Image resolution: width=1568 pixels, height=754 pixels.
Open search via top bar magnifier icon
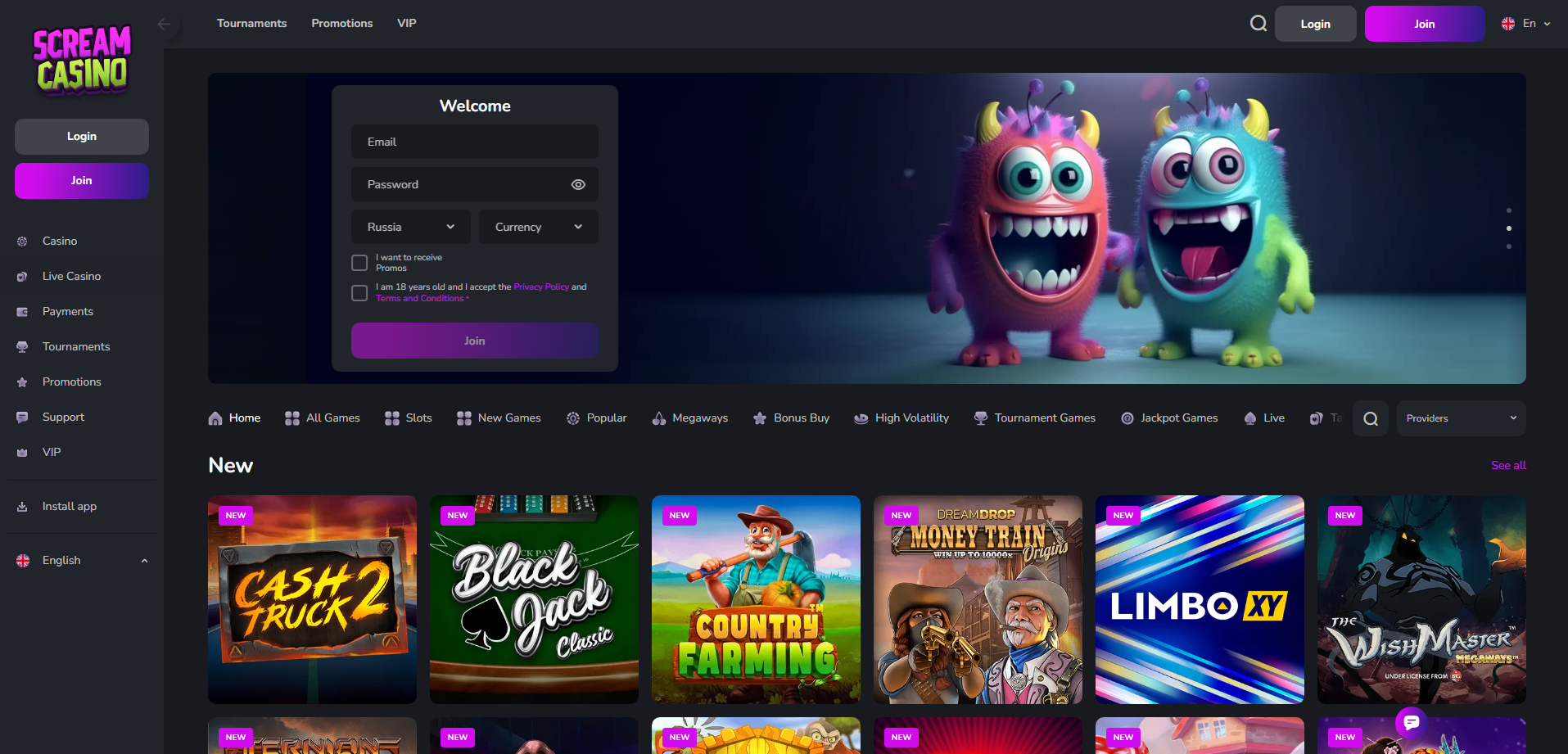coord(1258,24)
